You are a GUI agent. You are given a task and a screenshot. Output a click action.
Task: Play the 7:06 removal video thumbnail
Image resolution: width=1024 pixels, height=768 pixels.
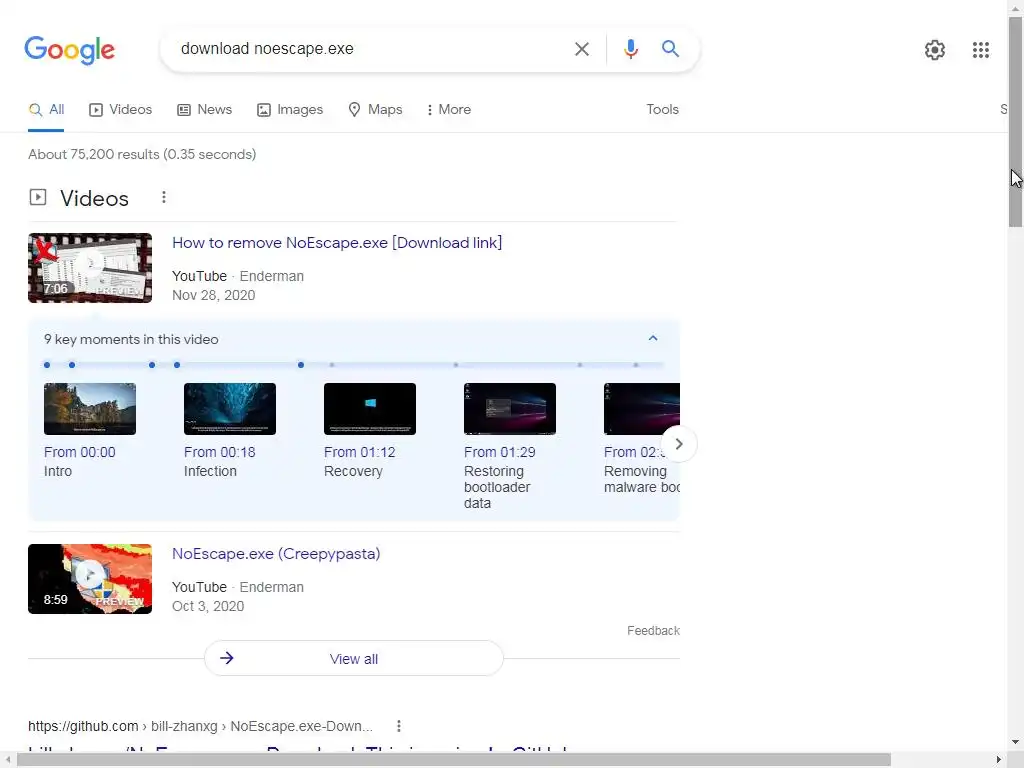(90, 268)
